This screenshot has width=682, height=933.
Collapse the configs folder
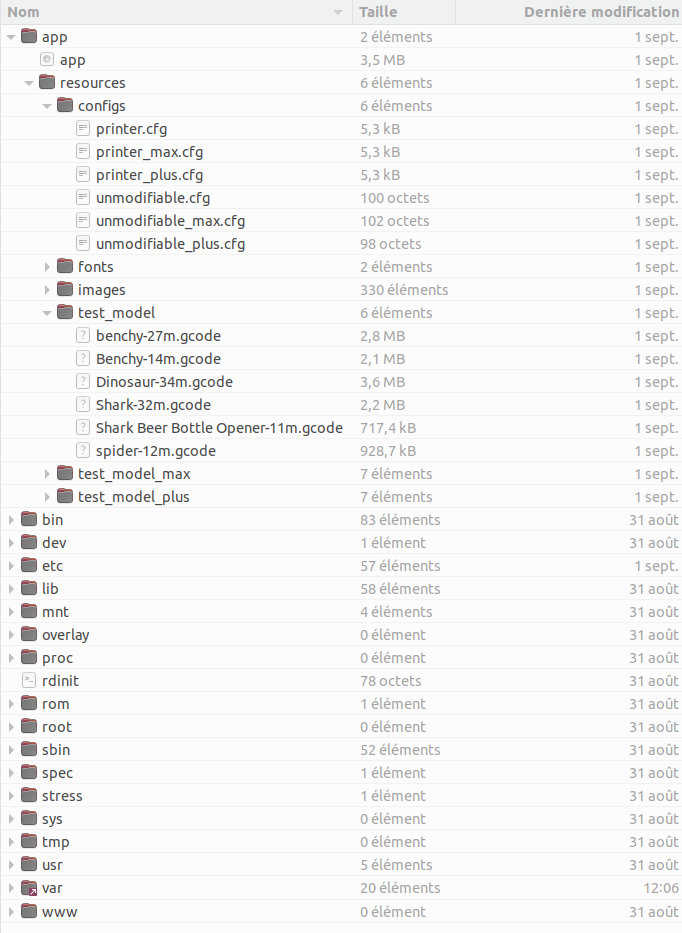click(x=47, y=106)
